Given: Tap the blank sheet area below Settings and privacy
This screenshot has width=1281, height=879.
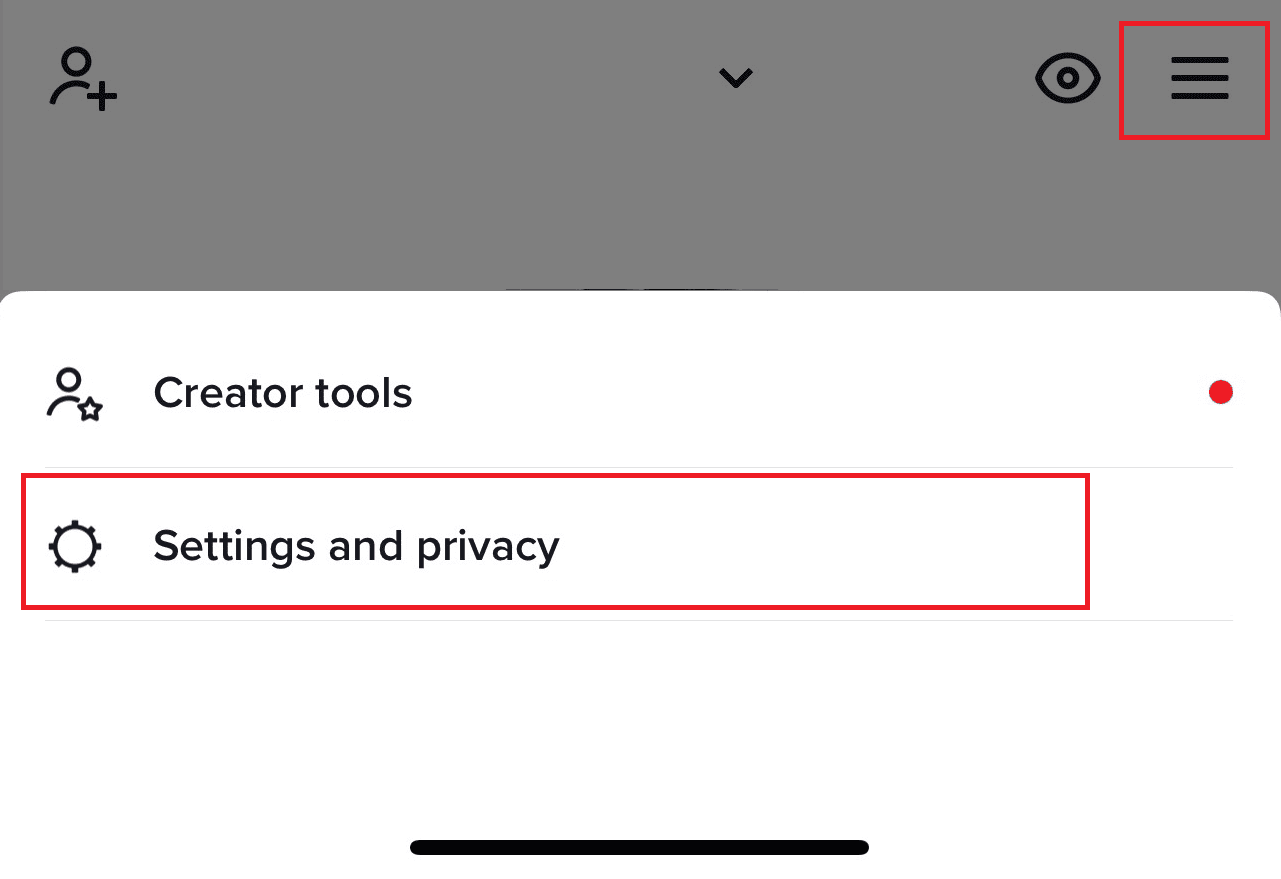Looking at the screenshot, I should tap(640, 720).
